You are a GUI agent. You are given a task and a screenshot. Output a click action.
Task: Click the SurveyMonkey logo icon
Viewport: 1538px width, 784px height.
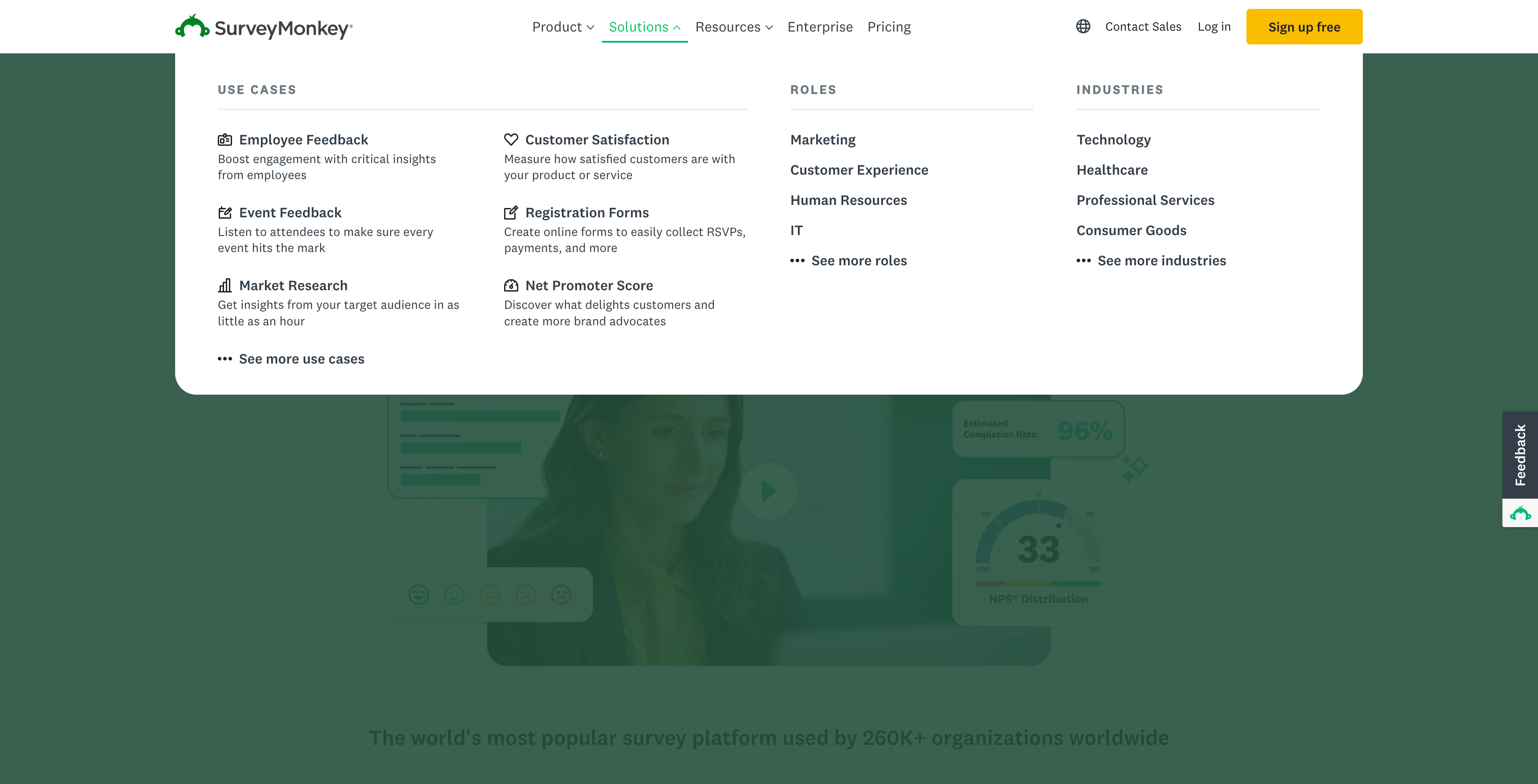click(192, 27)
